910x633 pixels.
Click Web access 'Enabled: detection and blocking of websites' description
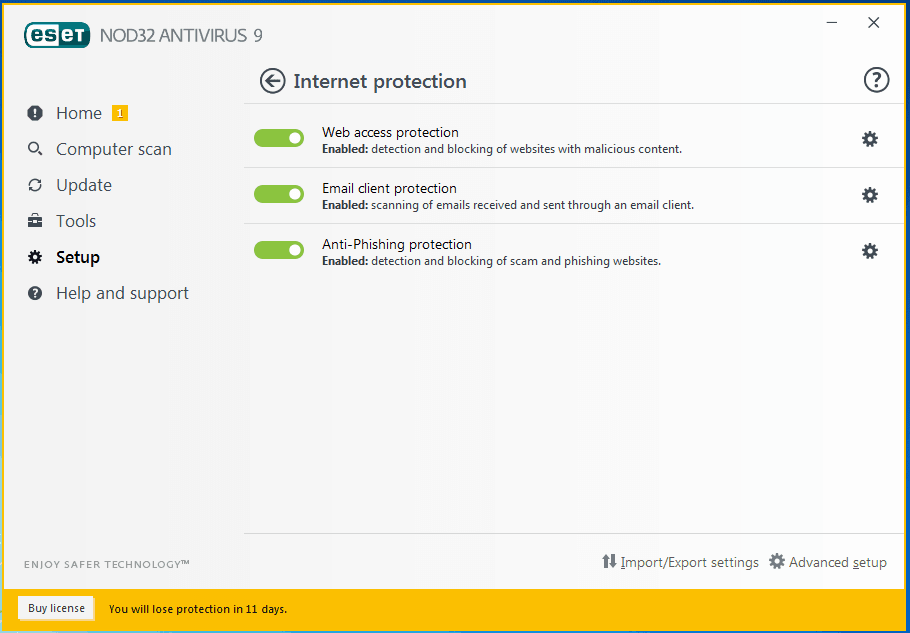pos(502,149)
